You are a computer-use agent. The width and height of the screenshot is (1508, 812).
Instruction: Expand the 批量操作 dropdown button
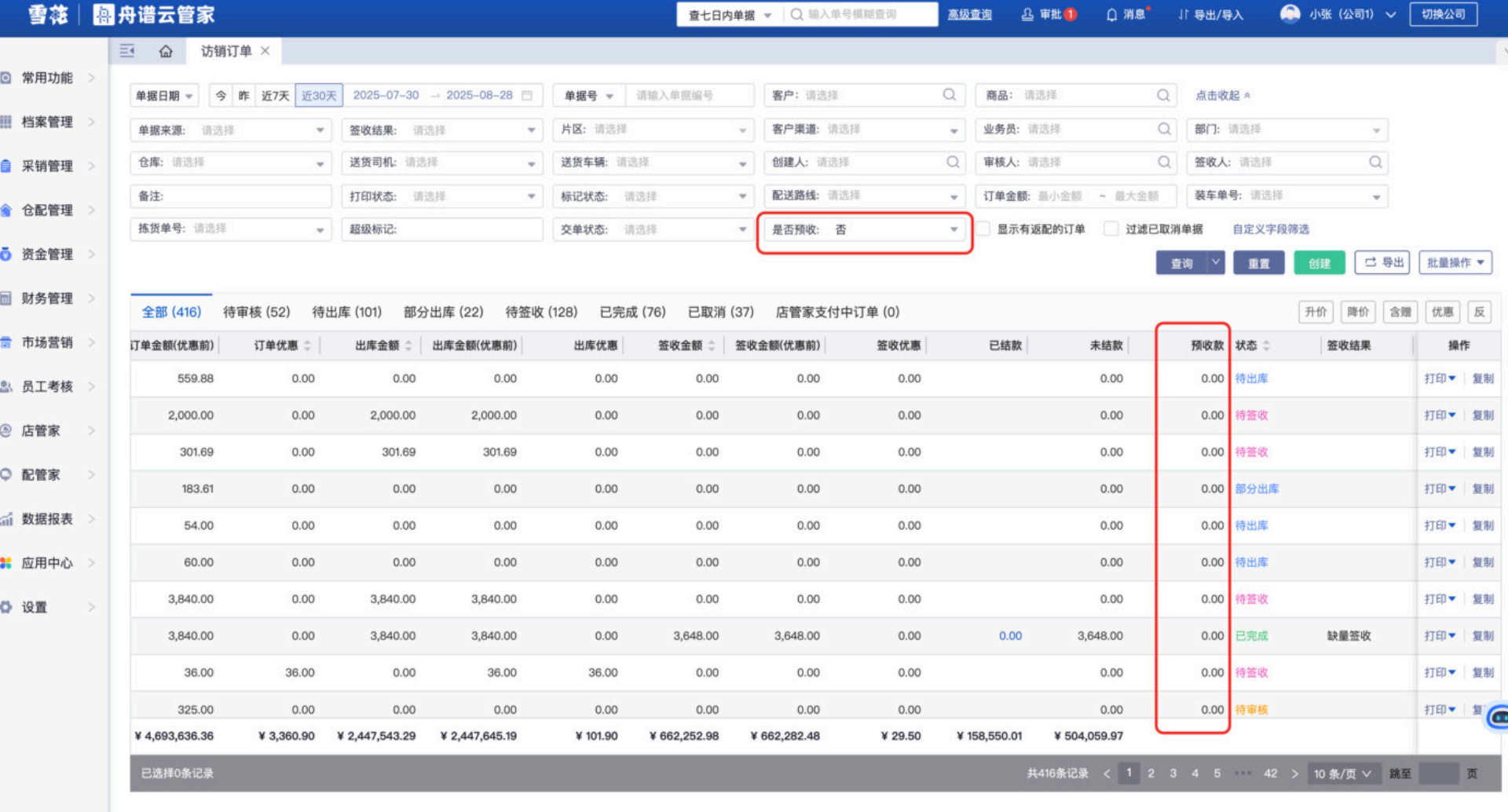(x=1455, y=263)
